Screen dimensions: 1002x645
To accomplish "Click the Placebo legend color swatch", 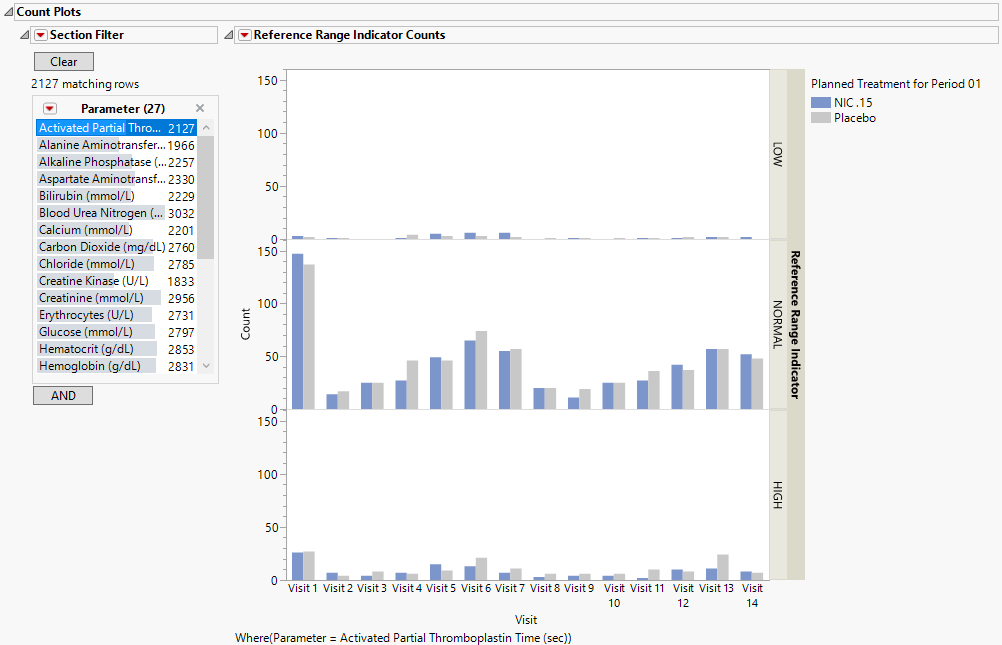I will click(x=820, y=118).
